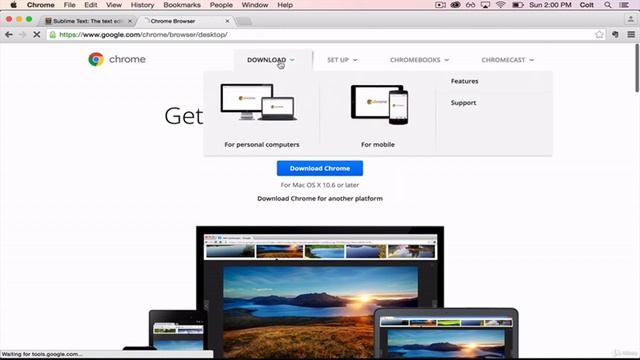Click the Colt user name in menu bar
Image resolution: width=640 pixels, height=360 pixels.
tap(587, 5)
